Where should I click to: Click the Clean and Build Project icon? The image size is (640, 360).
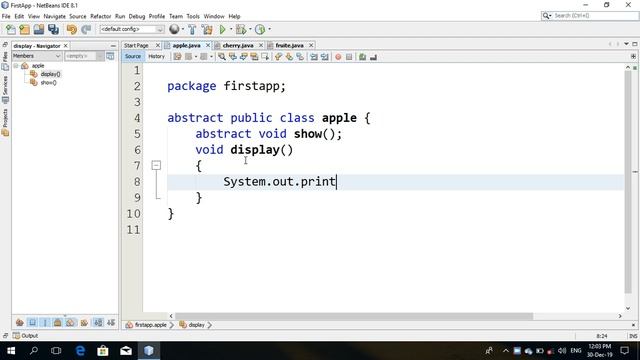coord(207,29)
